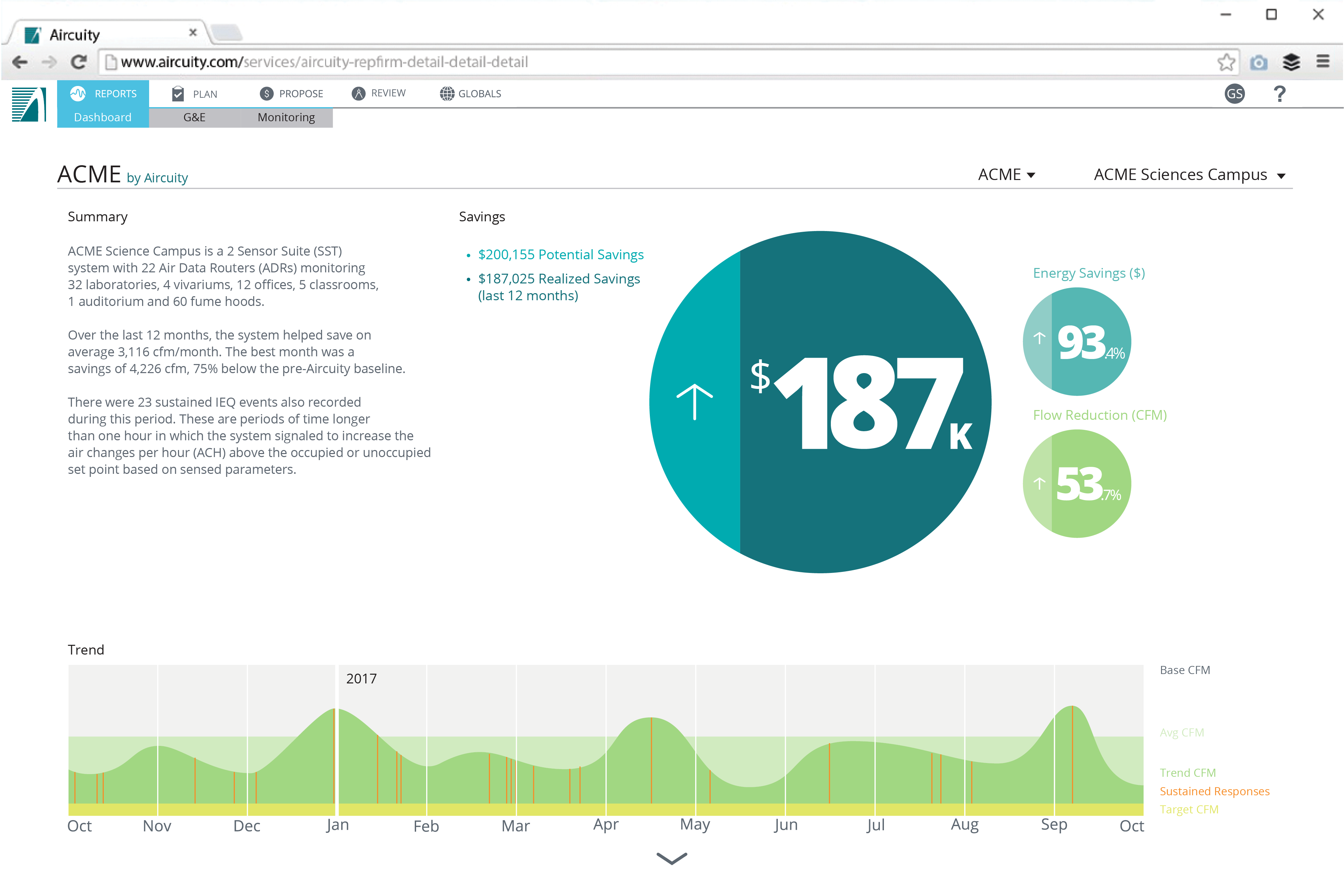
Task: Maximize the browser window
Action: click(1271, 14)
